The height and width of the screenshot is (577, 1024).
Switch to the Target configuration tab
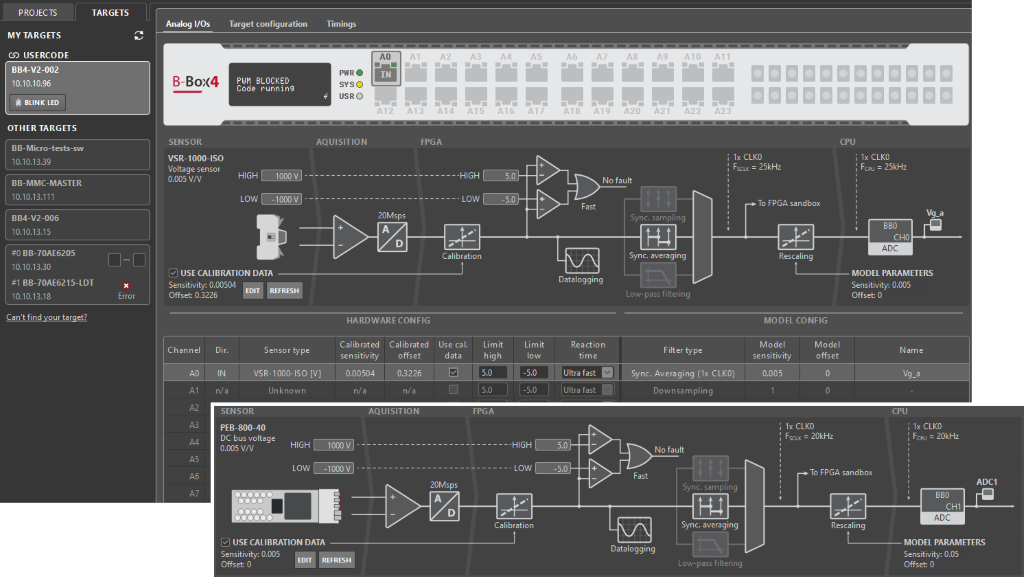[x=267, y=23]
